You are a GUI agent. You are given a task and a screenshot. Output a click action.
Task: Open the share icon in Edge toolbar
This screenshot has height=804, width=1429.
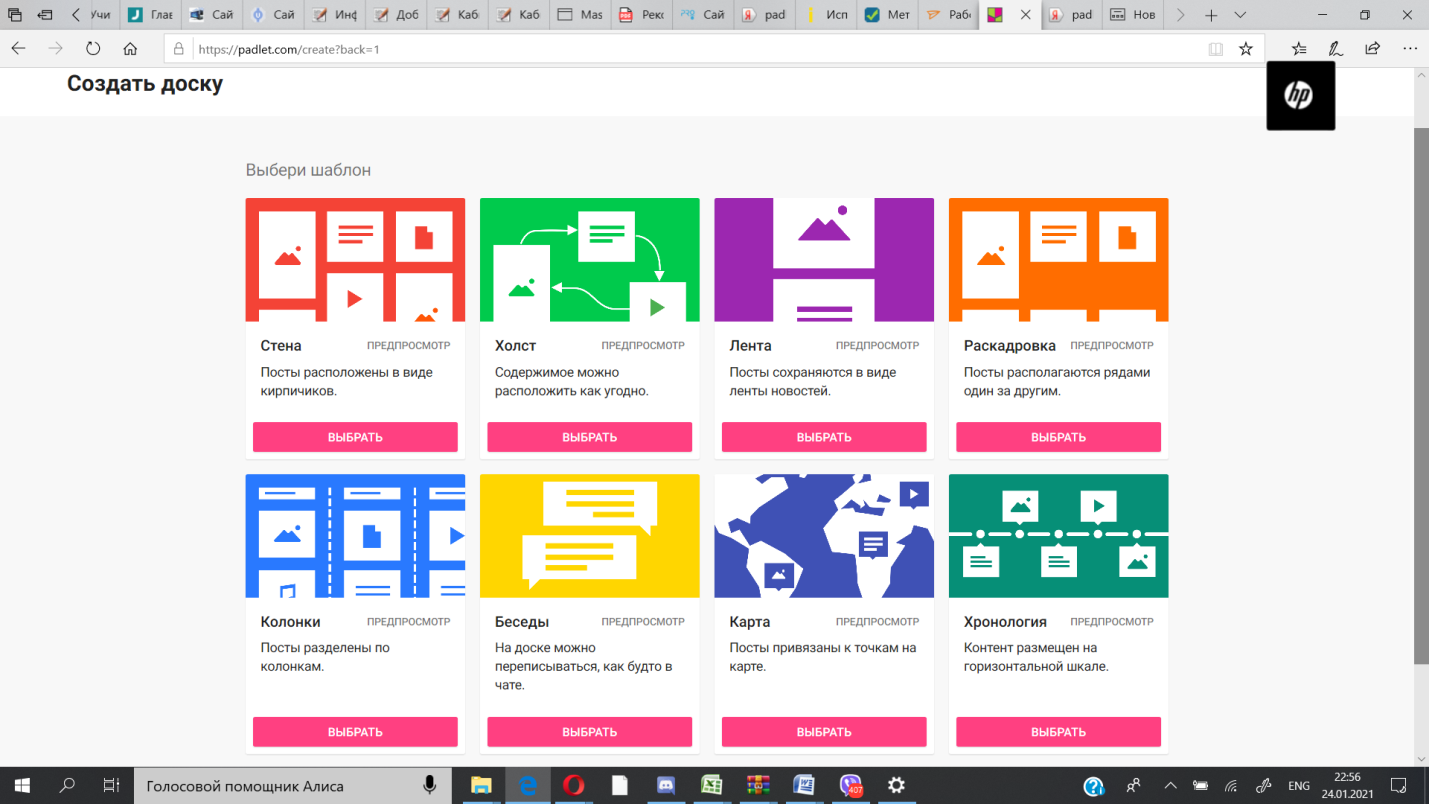tap(1372, 48)
